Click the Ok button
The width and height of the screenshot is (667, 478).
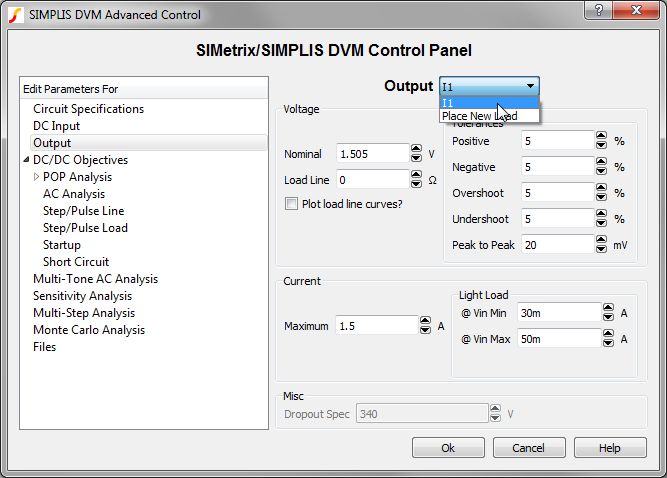pos(448,447)
